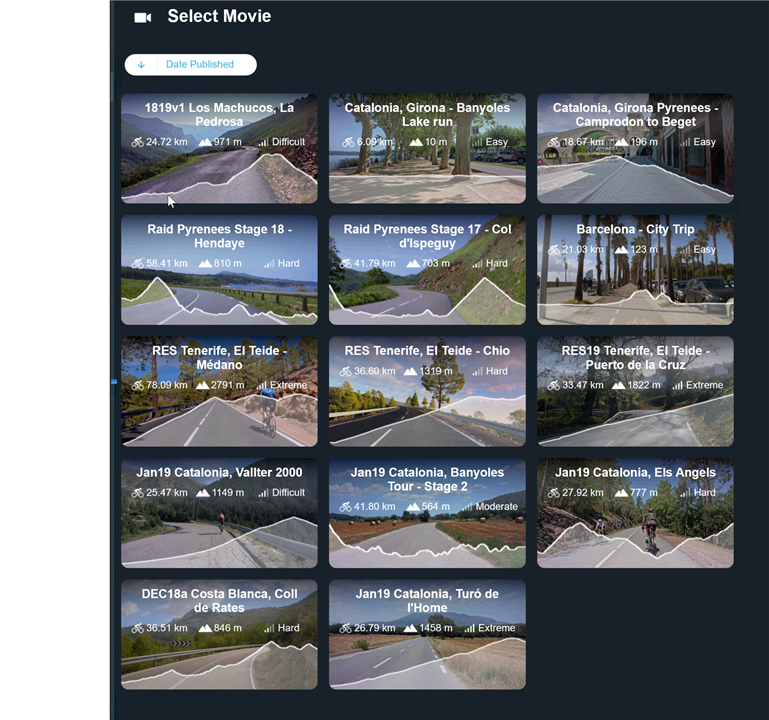Click the cyclist icon beside 78.09 km
The height and width of the screenshot is (720, 769).
137,386
